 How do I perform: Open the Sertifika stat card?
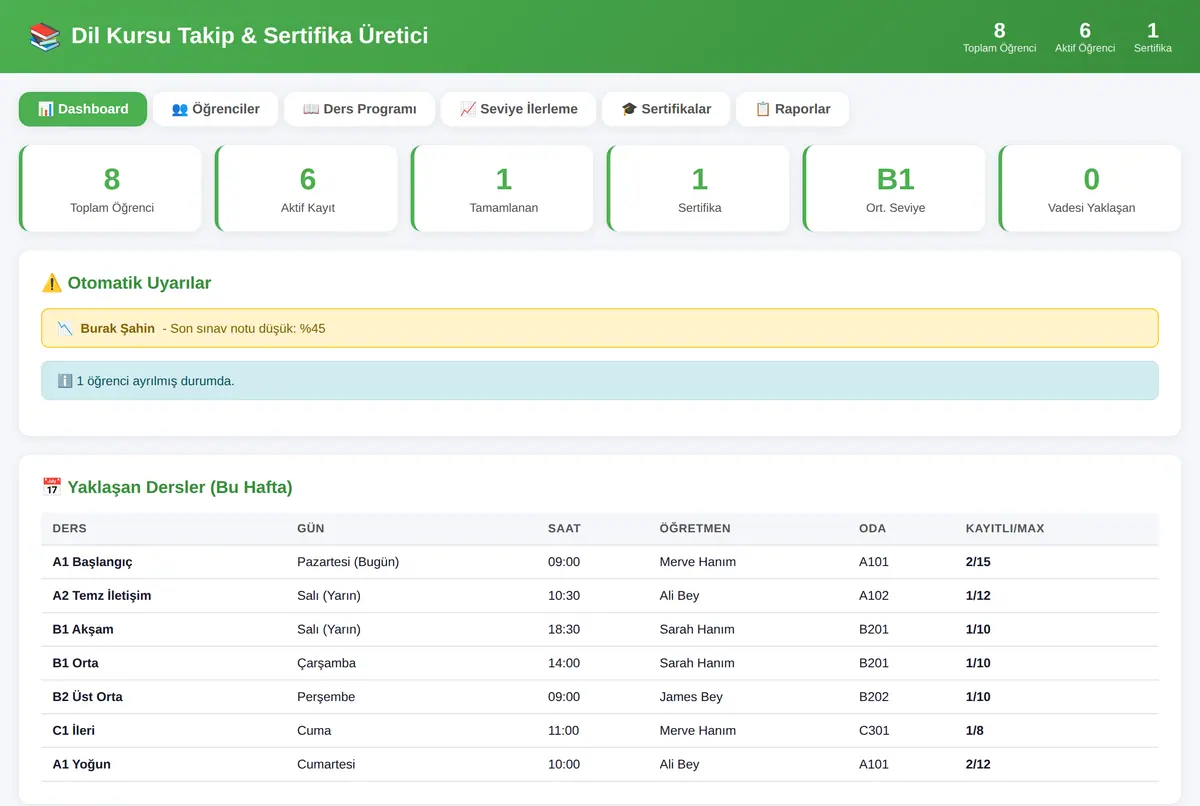(699, 189)
